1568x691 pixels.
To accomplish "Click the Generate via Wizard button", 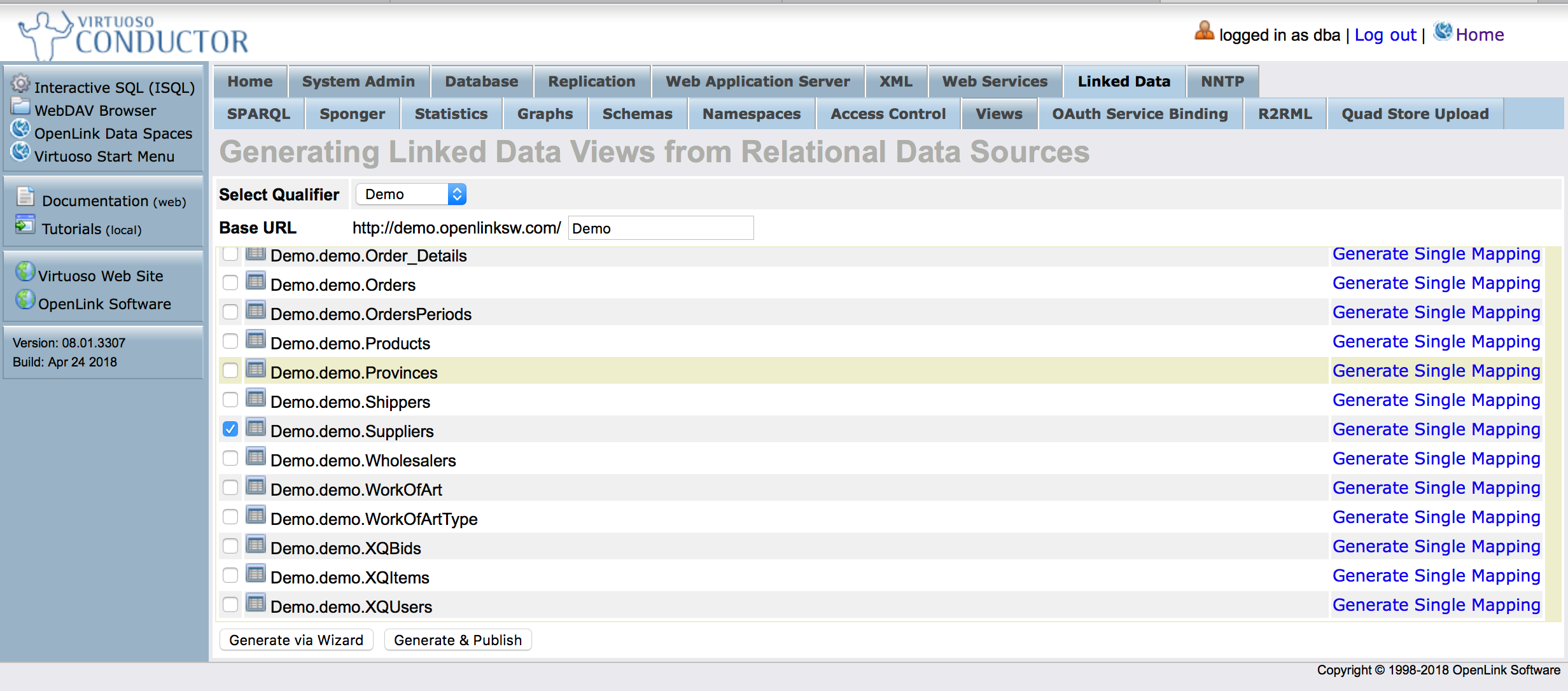I will [x=295, y=639].
